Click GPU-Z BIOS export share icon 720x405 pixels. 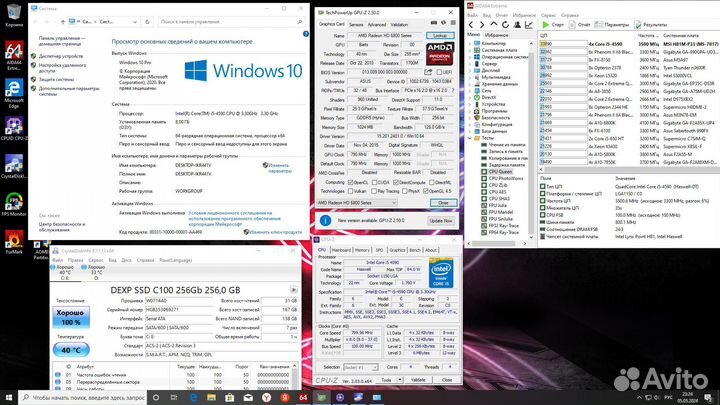point(428,72)
